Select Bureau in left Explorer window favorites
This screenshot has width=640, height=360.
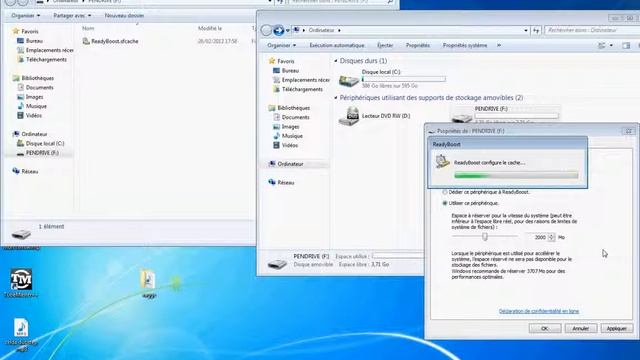click(30, 41)
